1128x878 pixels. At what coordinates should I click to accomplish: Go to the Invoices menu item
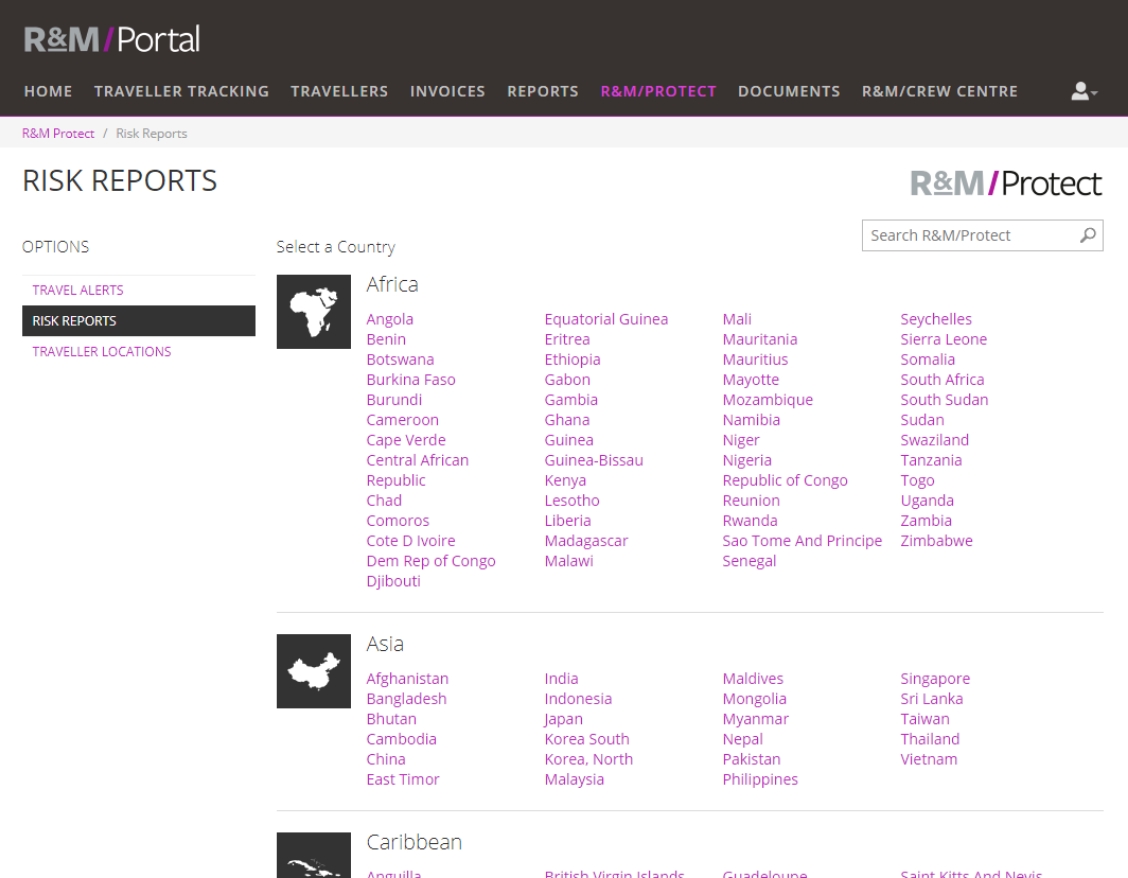(x=447, y=91)
